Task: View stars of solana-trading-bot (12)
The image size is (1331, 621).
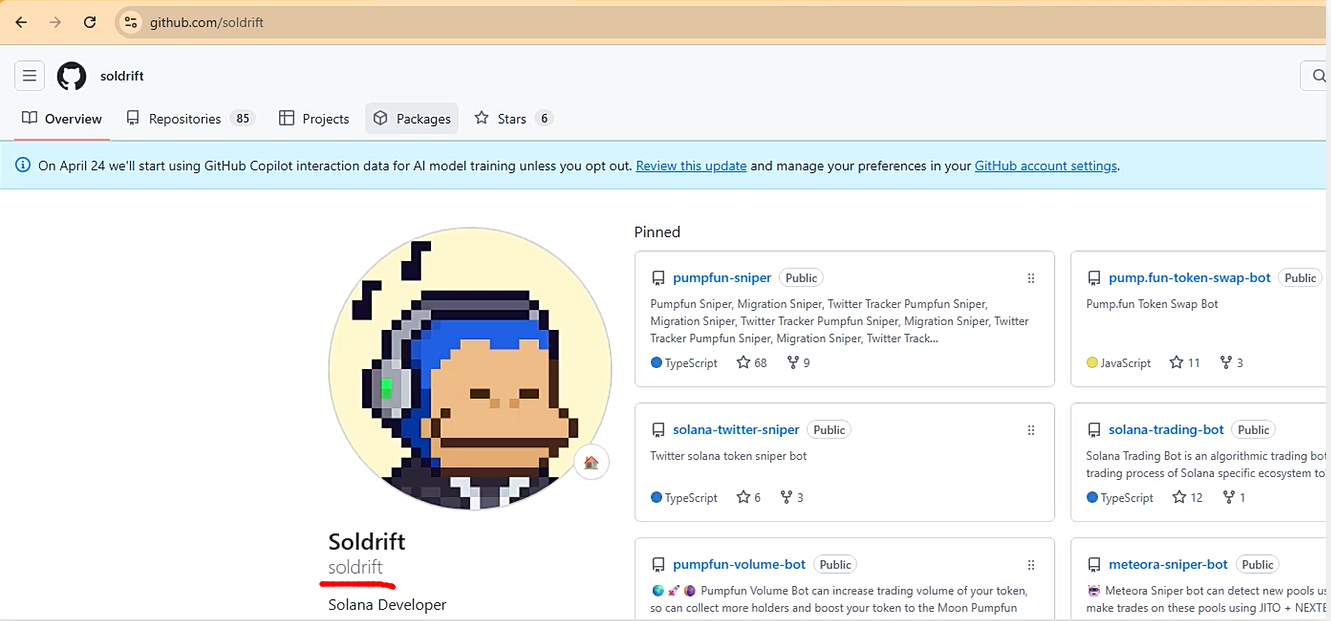Action: tap(1187, 497)
